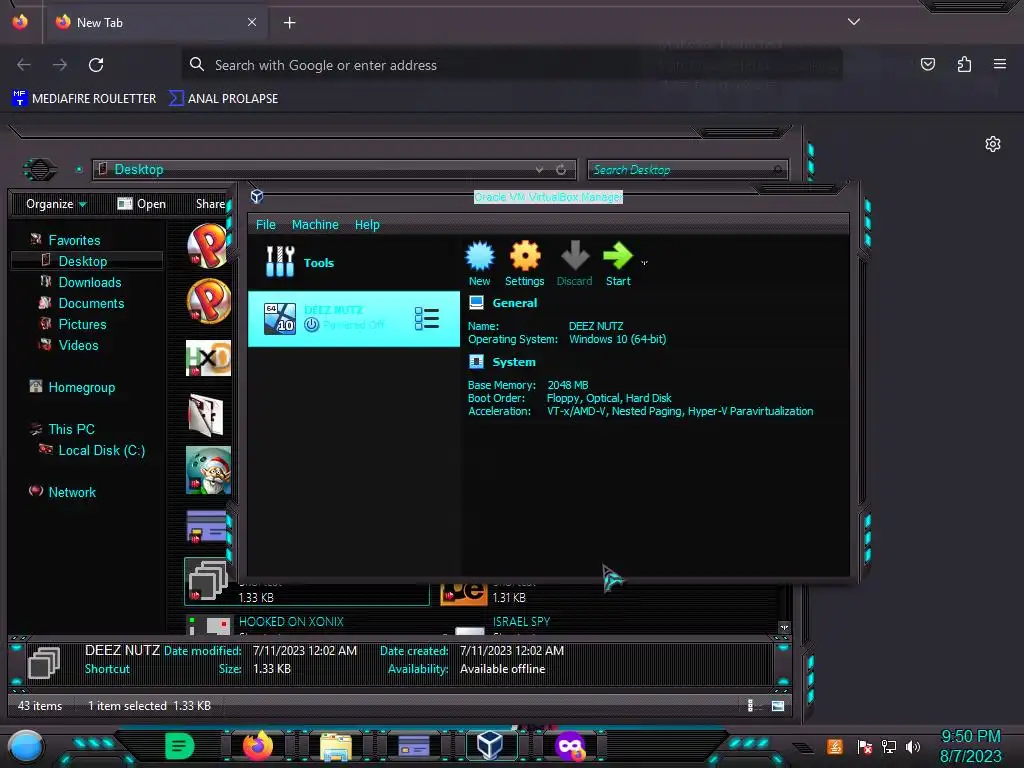Select Homegroup in Explorer navigation pane
The height and width of the screenshot is (768, 1024).
82,387
